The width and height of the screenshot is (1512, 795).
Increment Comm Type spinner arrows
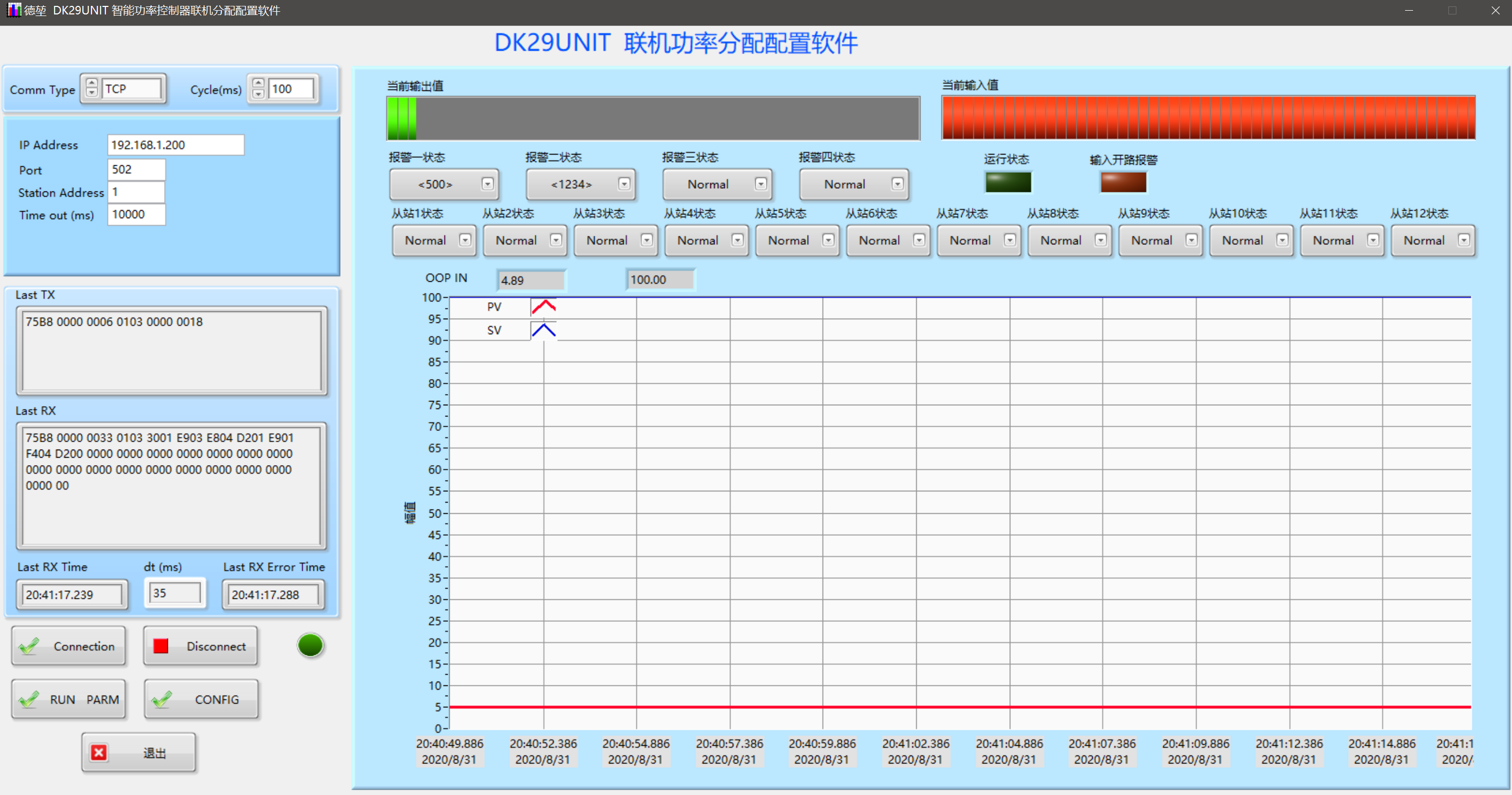[91, 83]
